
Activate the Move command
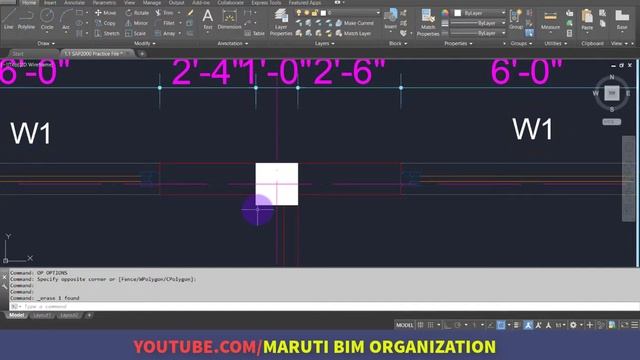[x=106, y=13]
